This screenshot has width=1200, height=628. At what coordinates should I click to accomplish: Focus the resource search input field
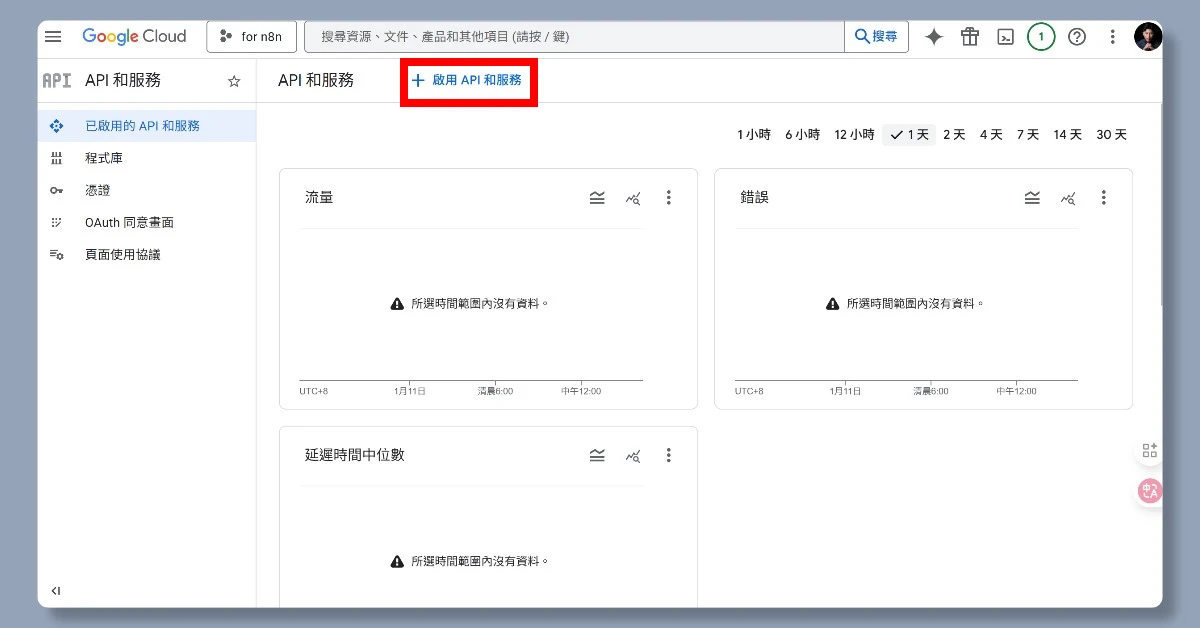(574, 37)
